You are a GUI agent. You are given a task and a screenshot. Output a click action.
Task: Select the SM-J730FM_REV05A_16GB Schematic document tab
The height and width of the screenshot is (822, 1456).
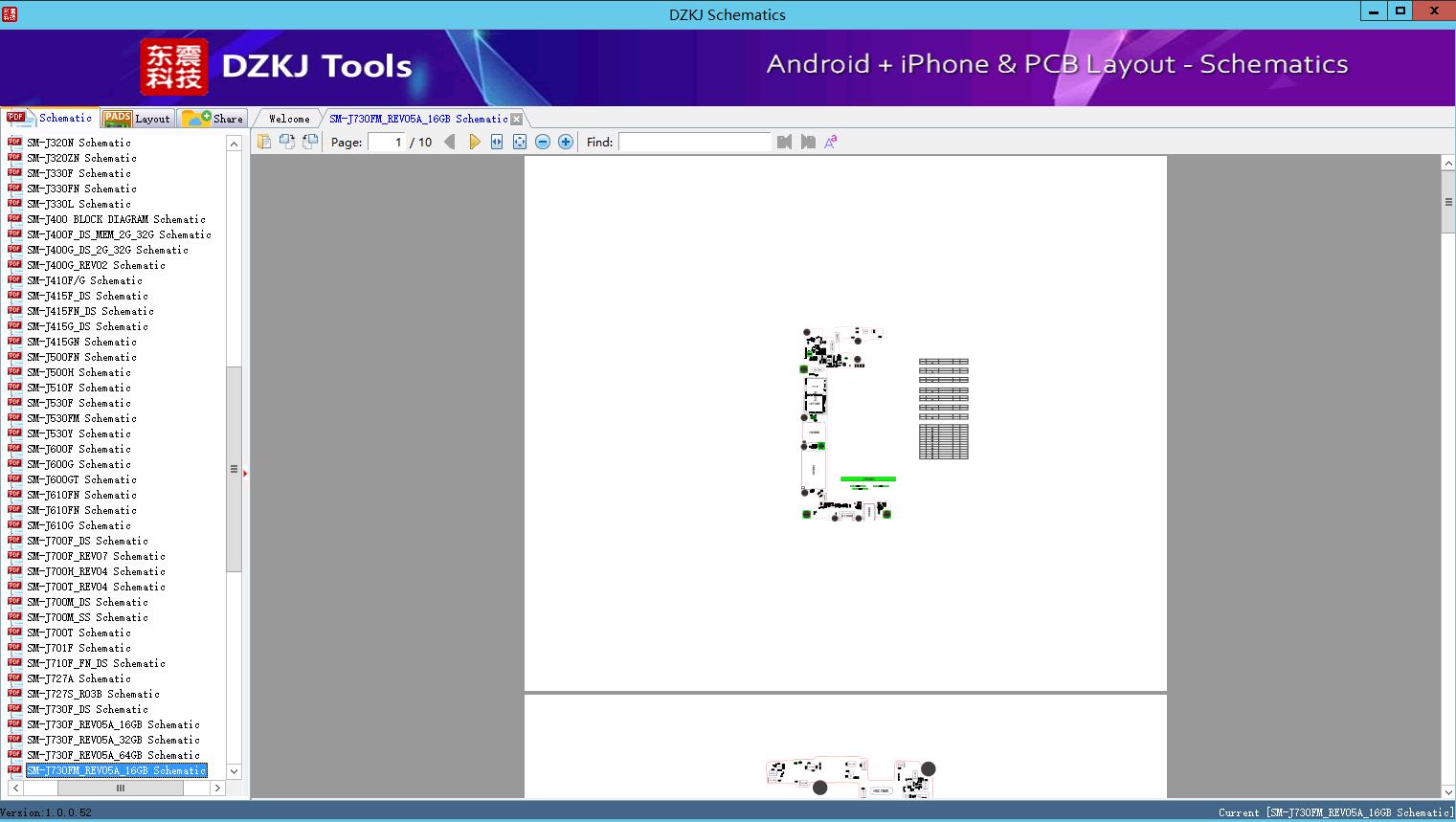pyautogui.click(x=418, y=119)
